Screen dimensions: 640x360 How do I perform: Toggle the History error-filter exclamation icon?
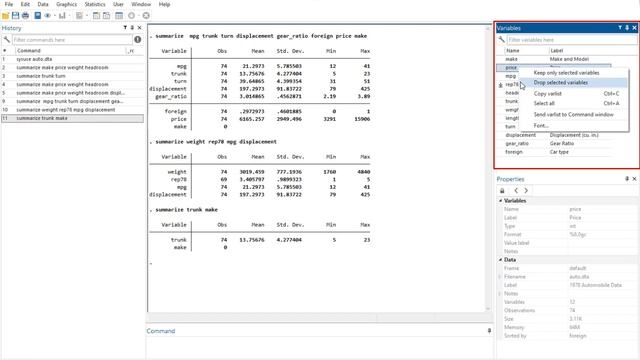[x=138, y=40]
